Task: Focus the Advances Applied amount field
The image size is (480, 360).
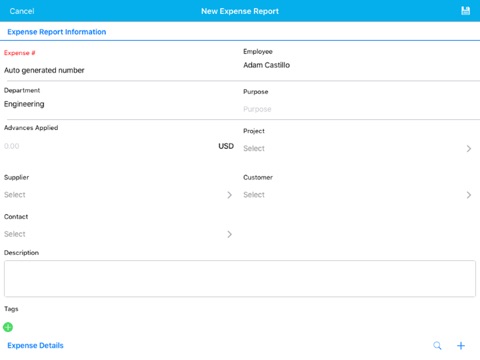Action: 108,146
